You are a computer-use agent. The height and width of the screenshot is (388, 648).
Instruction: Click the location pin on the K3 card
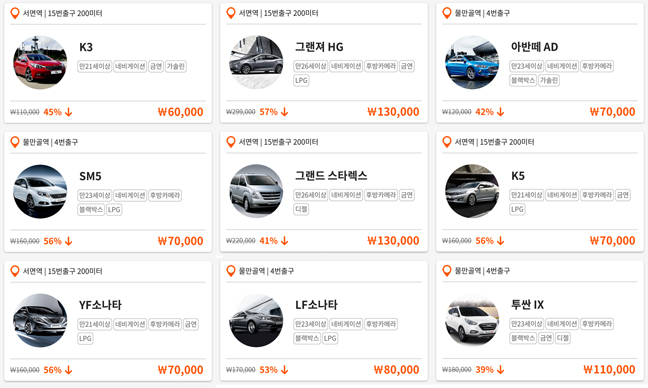(14, 13)
